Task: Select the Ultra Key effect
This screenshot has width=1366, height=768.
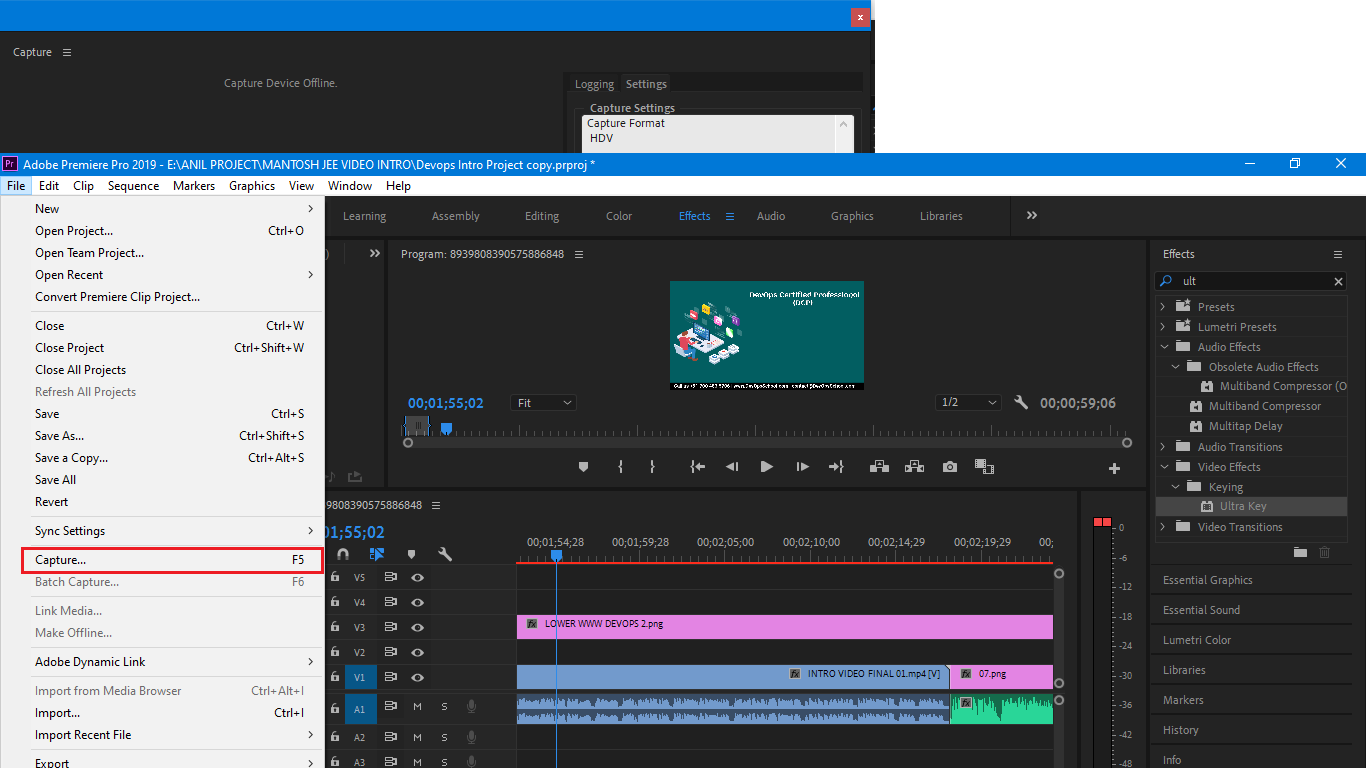Action: (1243, 507)
